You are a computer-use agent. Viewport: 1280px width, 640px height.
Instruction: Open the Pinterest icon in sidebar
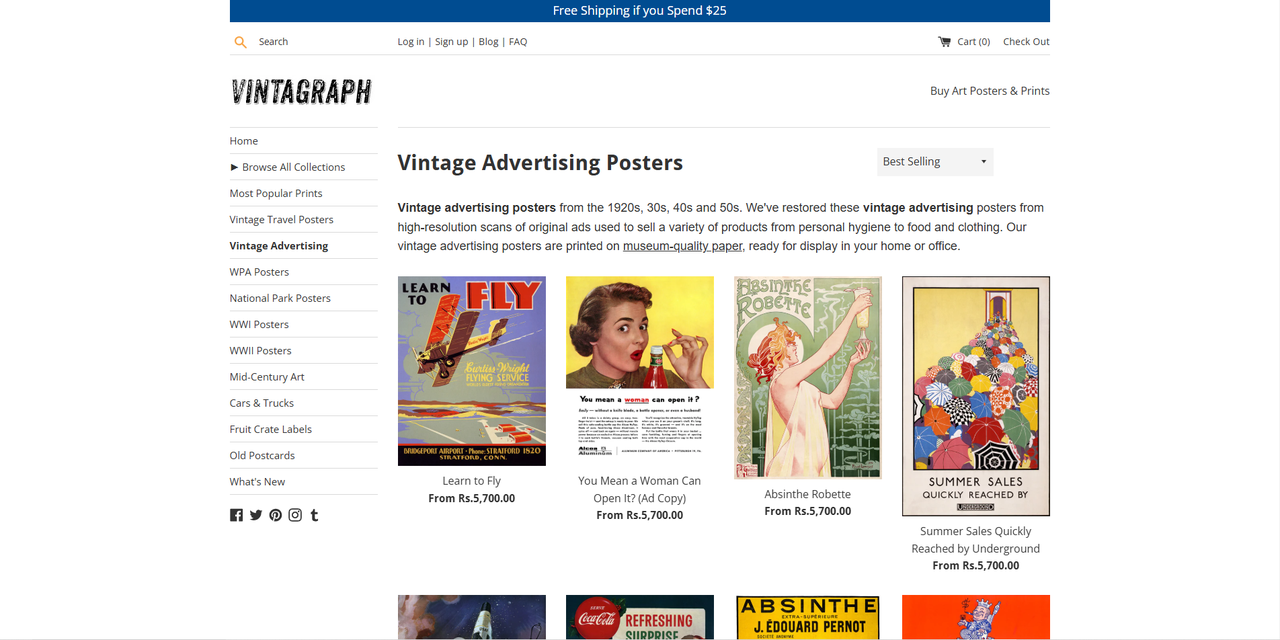tap(275, 515)
